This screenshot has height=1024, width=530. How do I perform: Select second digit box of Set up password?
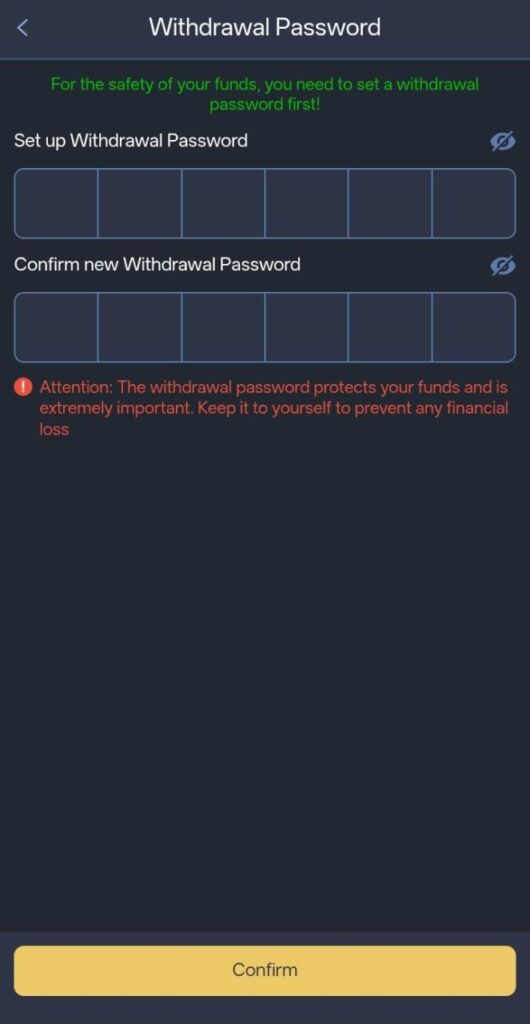140,203
